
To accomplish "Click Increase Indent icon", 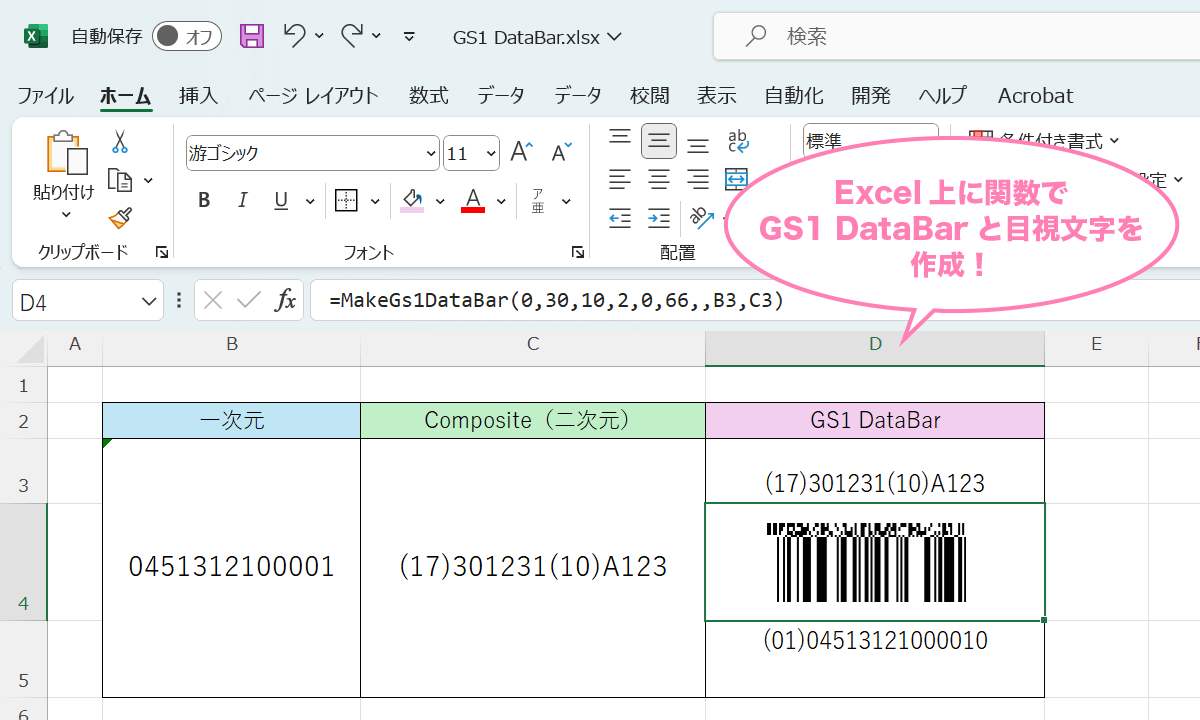I will tap(658, 218).
